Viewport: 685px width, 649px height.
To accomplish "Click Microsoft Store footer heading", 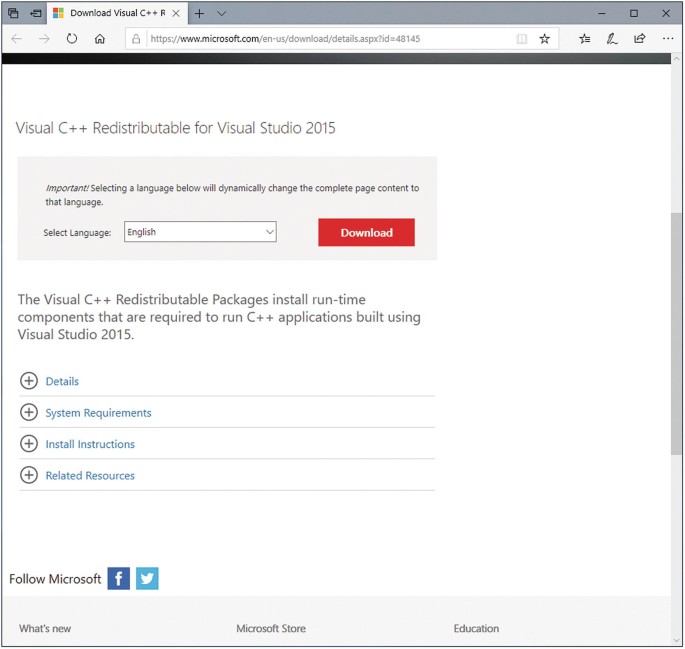I will [x=271, y=628].
